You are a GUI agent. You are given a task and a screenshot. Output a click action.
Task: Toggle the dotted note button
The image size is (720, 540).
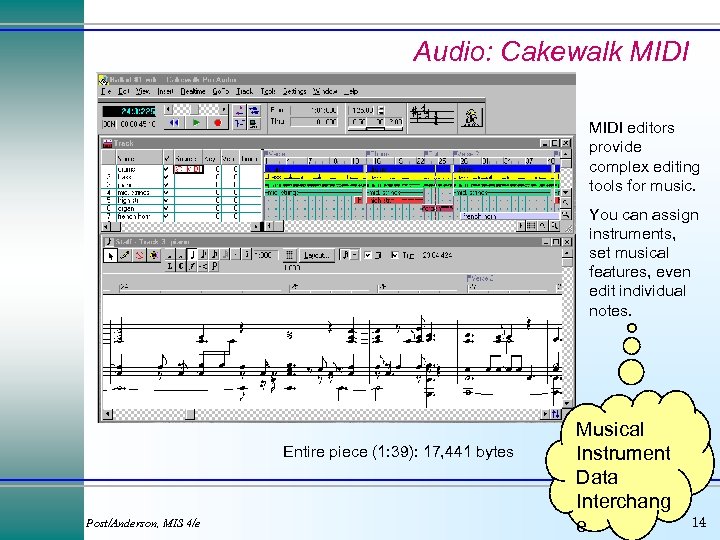(236, 255)
